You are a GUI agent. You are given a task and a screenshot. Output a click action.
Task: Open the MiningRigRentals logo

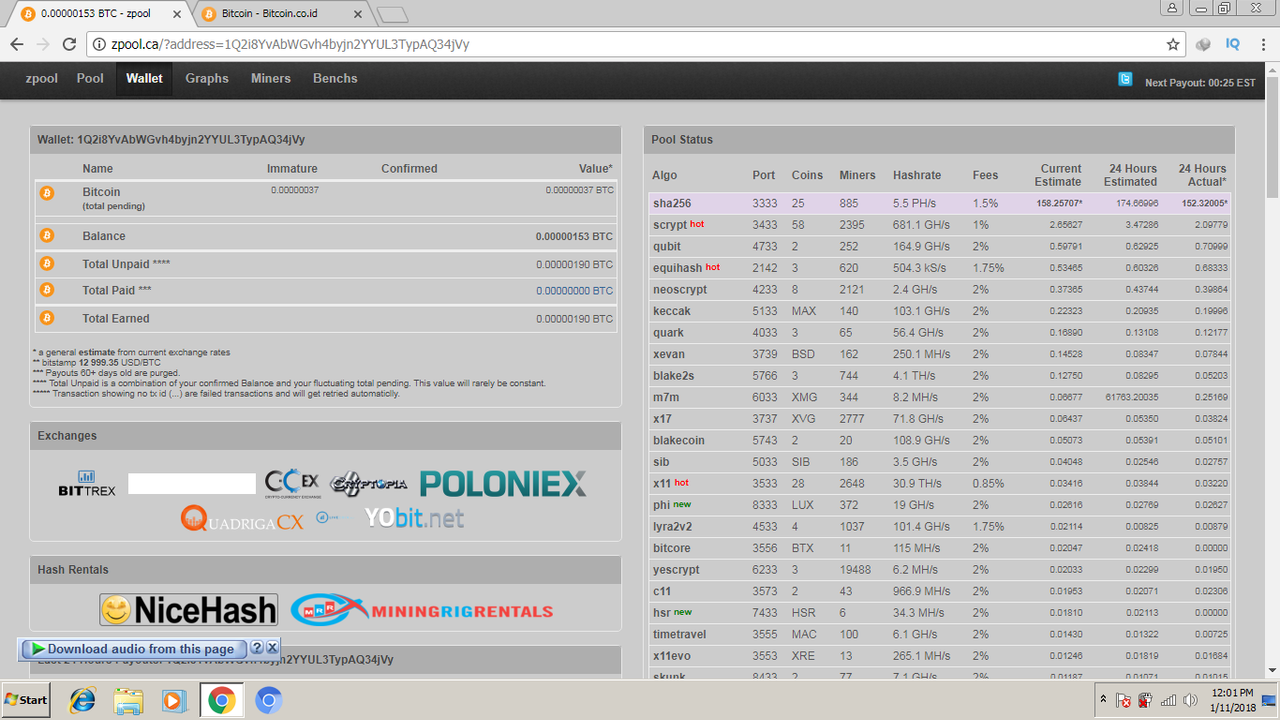point(422,609)
